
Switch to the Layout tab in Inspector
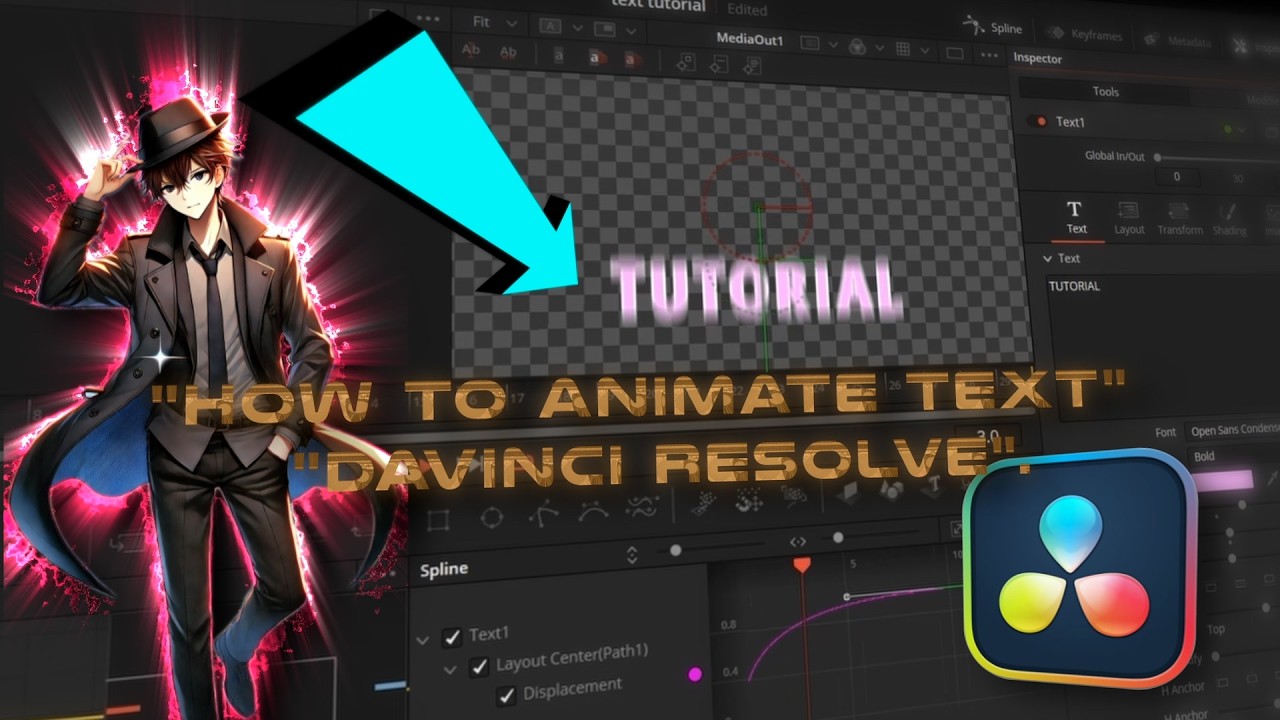(1129, 218)
